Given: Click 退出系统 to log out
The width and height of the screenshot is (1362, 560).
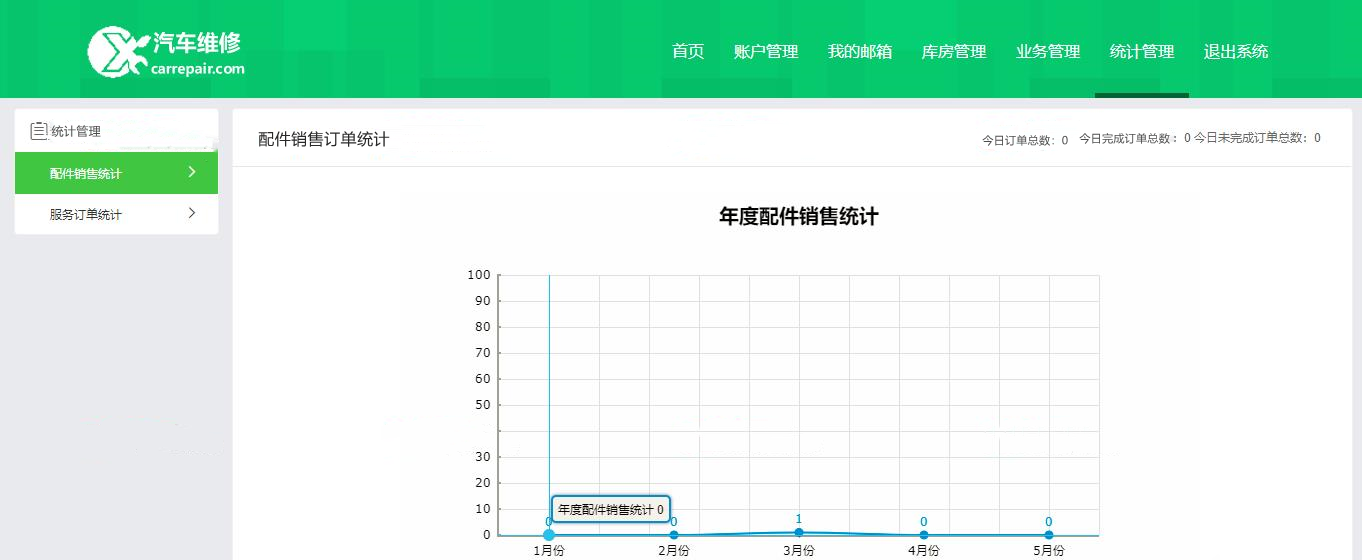Looking at the screenshot, I should click(x=1236, y=52).
